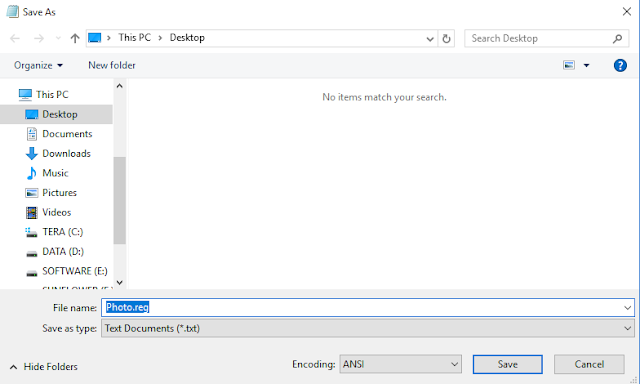Screen dimensions: 640x384
Task: Click the Desktop icon in navigation pane
Action: (x=31, y=114)
